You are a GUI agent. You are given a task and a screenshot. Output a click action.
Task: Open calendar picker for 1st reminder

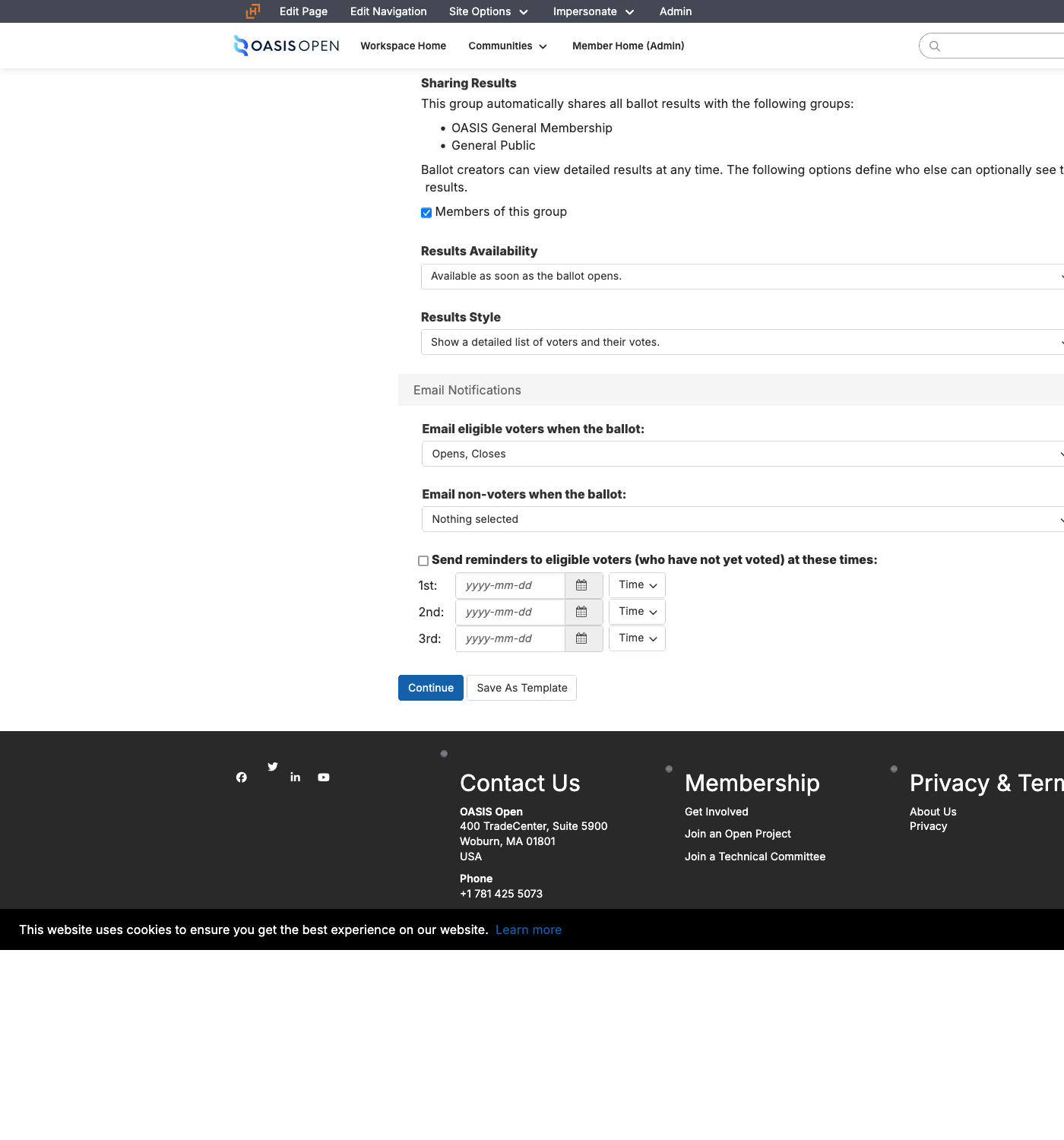pyautogui.click(x=583, y=585)
